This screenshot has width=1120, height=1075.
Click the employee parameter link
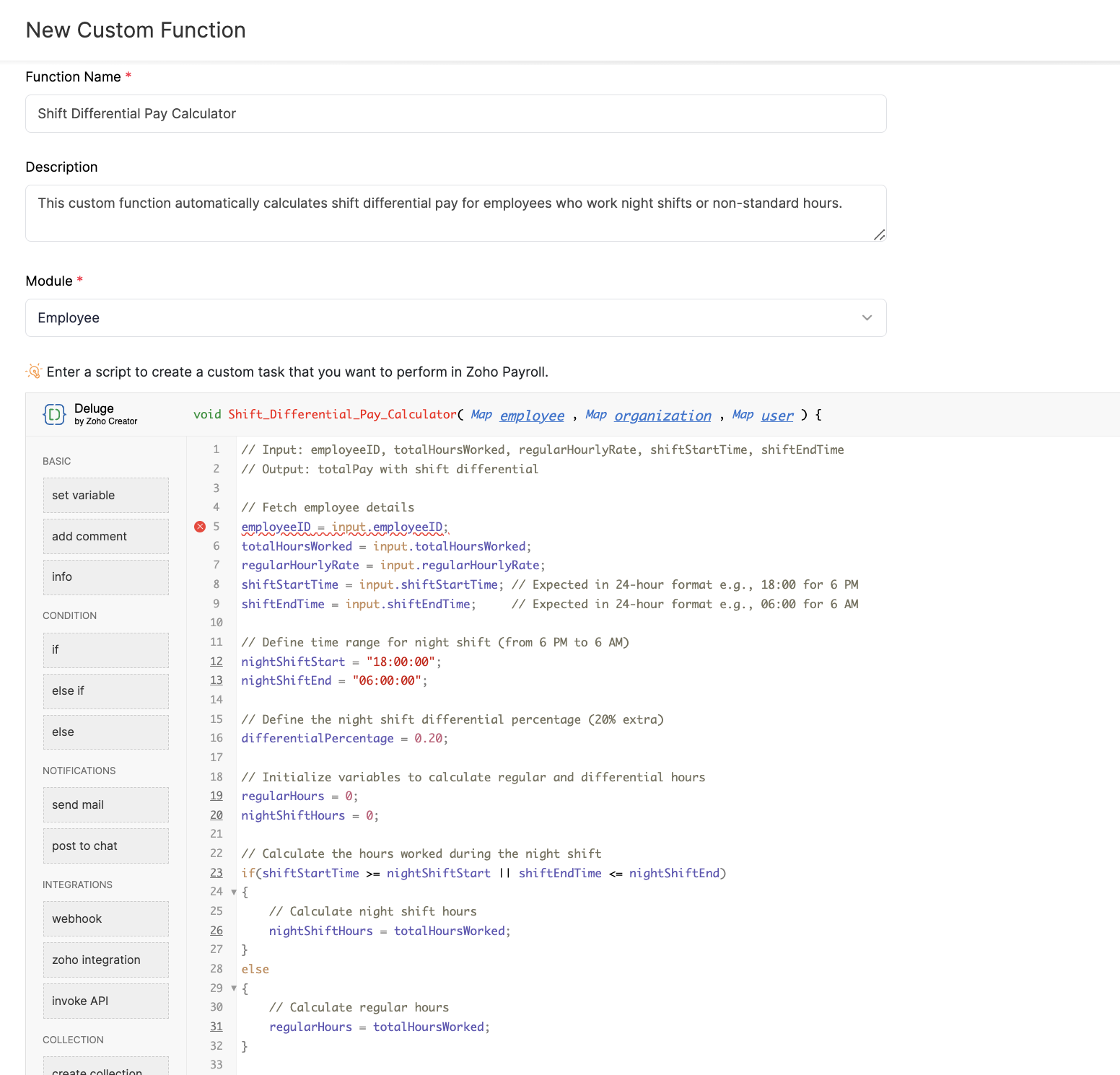[532, 416]
